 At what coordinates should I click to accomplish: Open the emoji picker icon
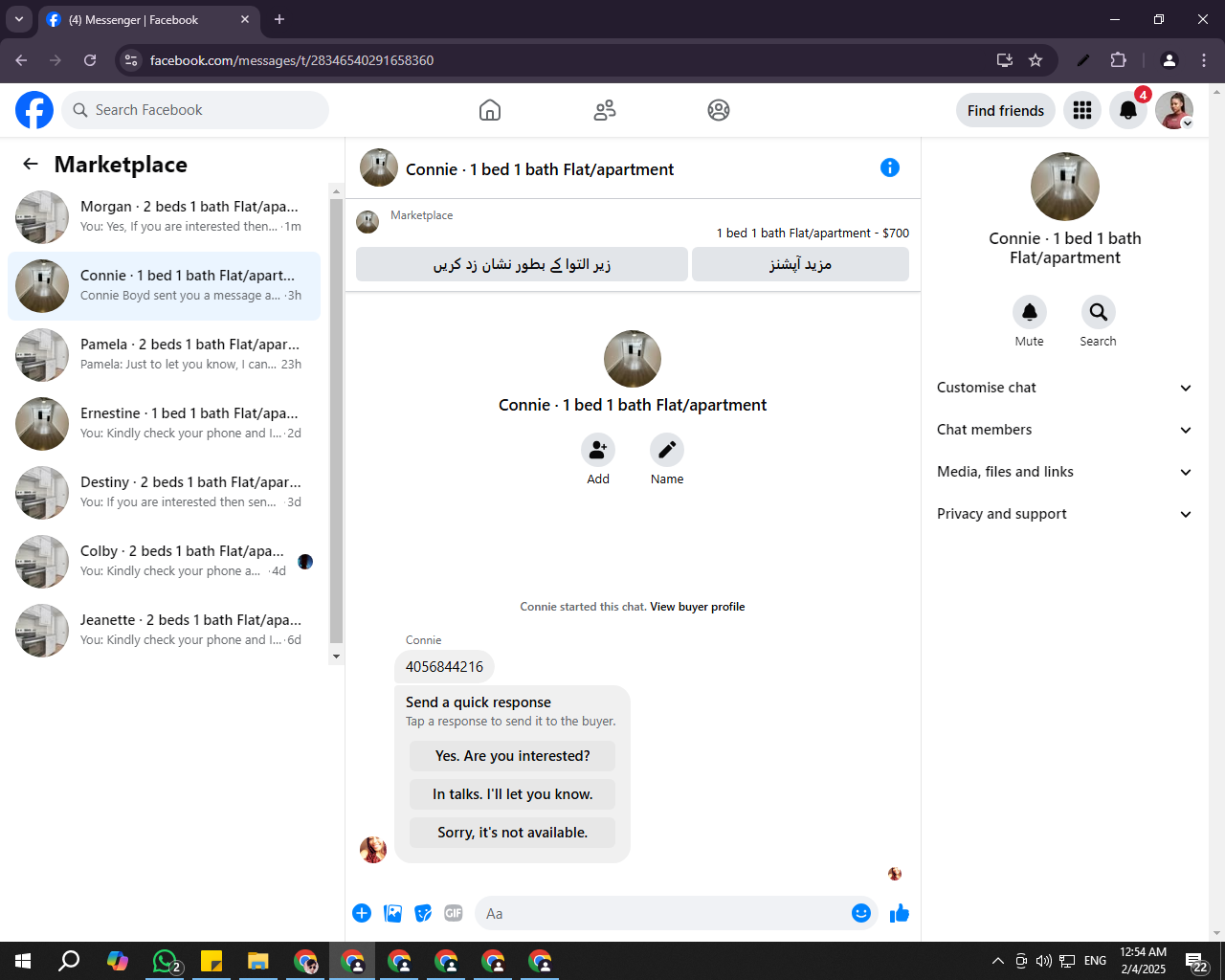coord(861,913)
